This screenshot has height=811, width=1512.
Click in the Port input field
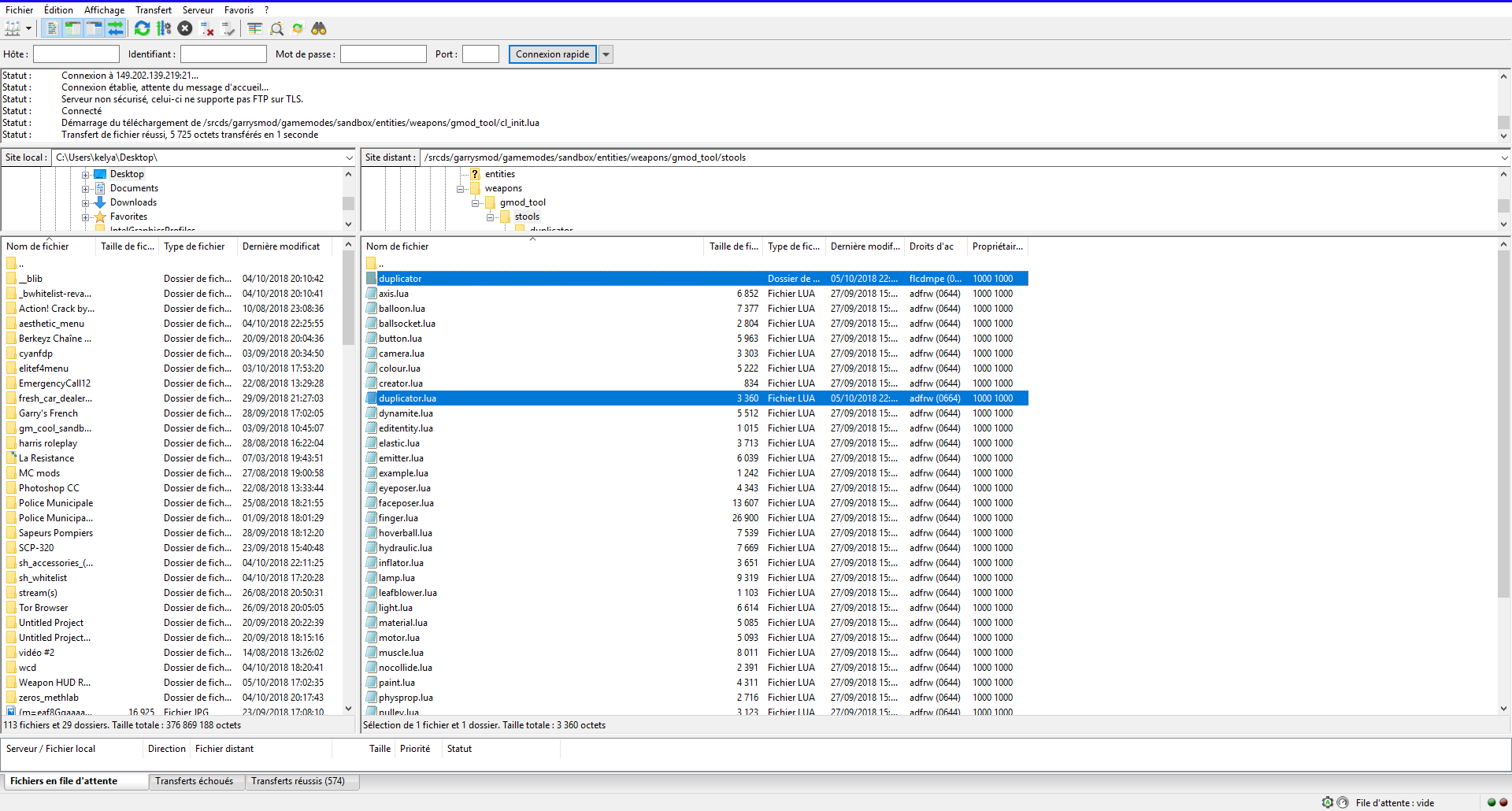click(480, 54)
